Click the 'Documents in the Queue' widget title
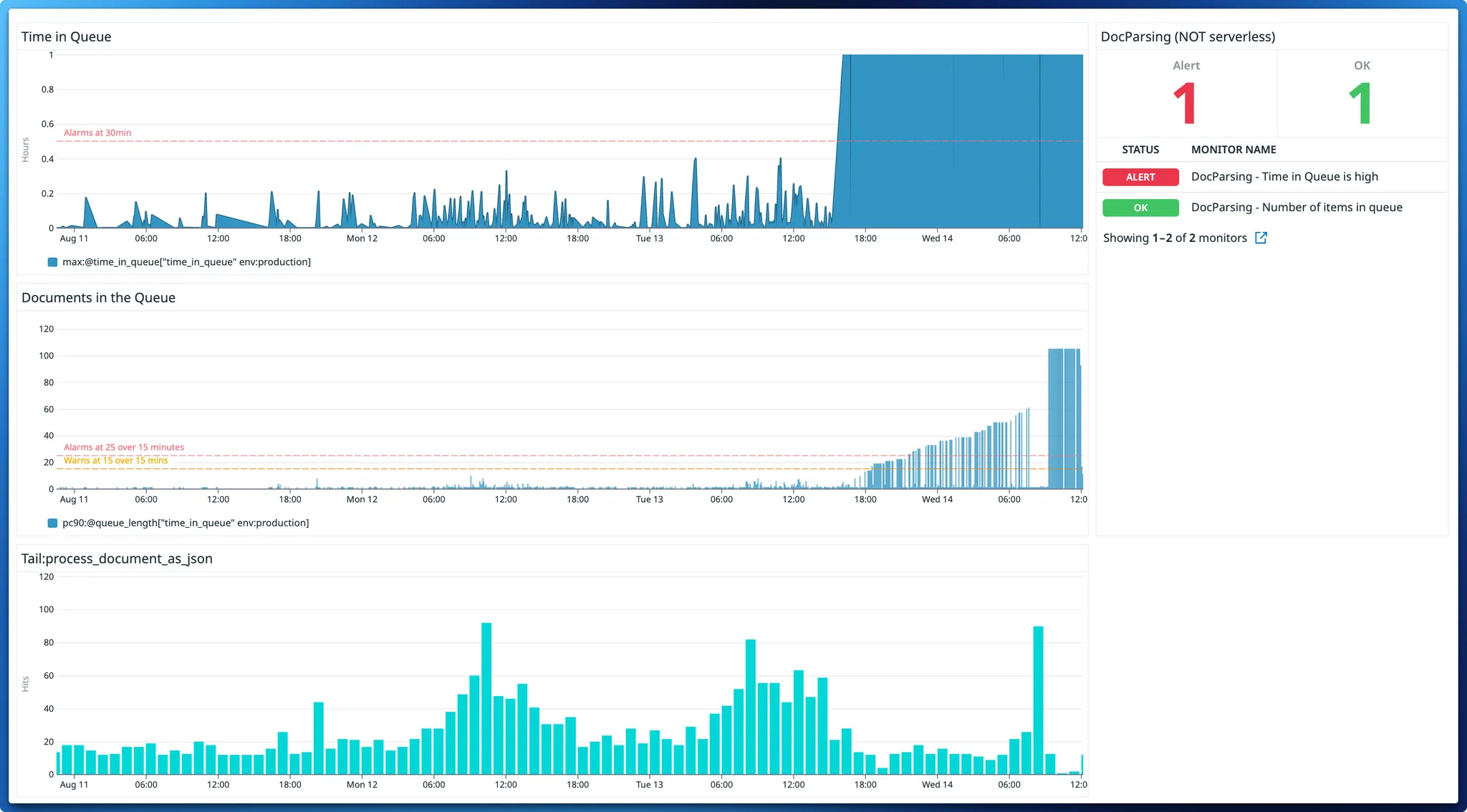Viewport: 1467px width, 812px height. pos(98,298)
